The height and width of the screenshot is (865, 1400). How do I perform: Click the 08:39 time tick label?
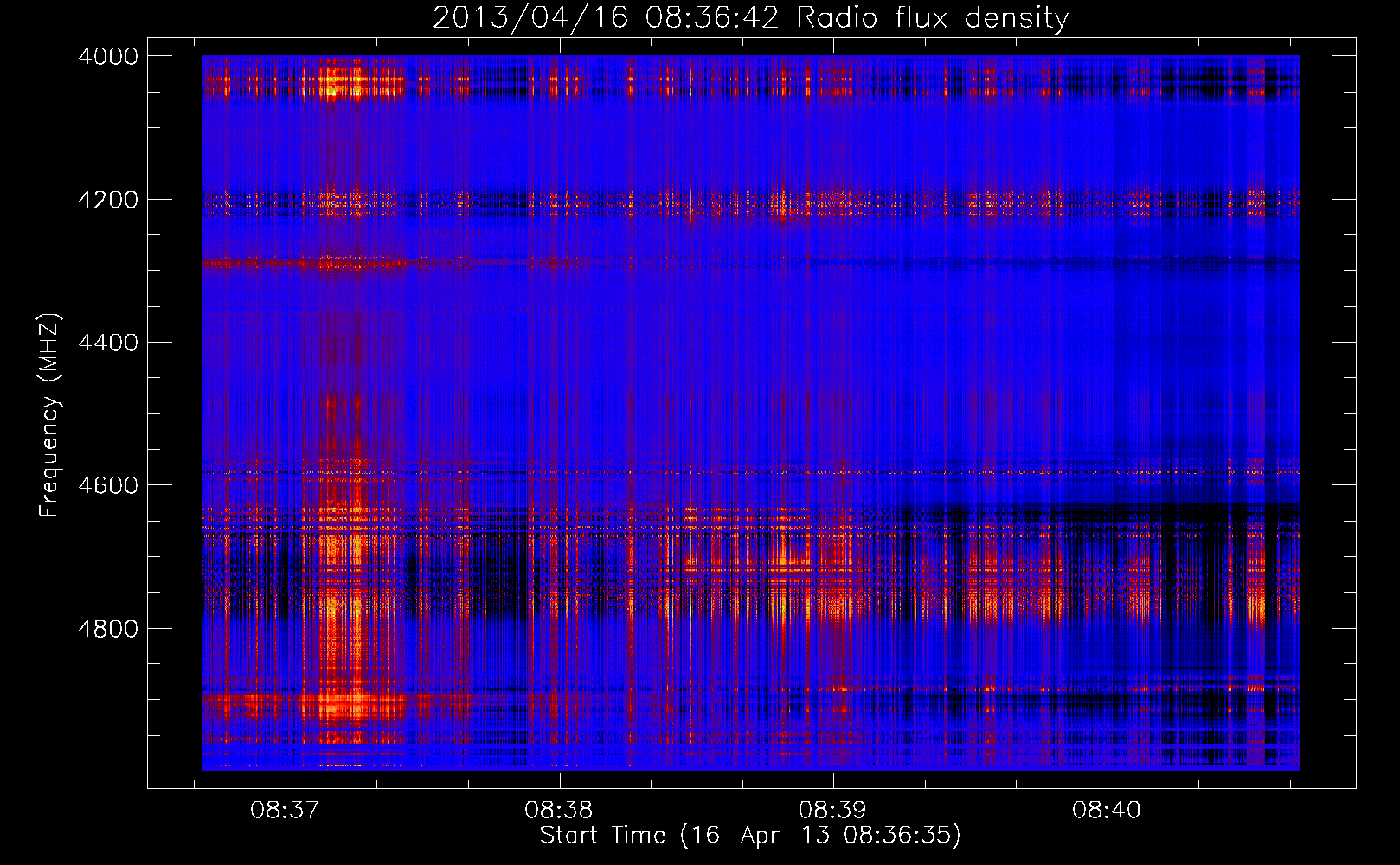(832, 810)
